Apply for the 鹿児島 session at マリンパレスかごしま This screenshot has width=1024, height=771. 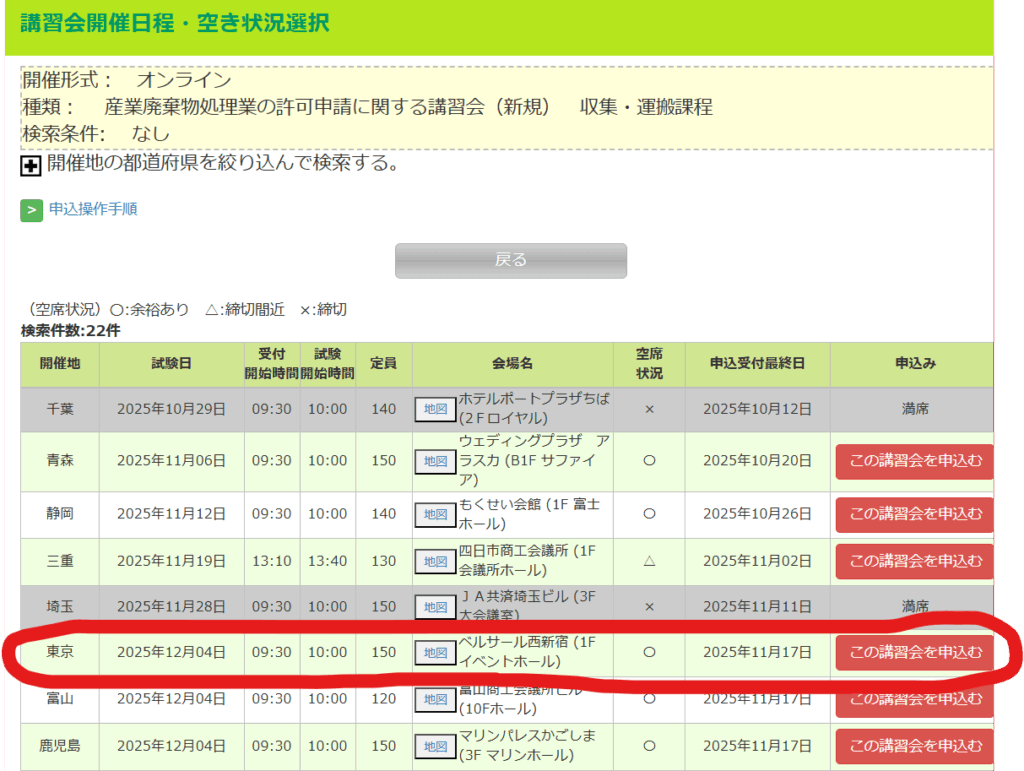[x=914, y=746]
